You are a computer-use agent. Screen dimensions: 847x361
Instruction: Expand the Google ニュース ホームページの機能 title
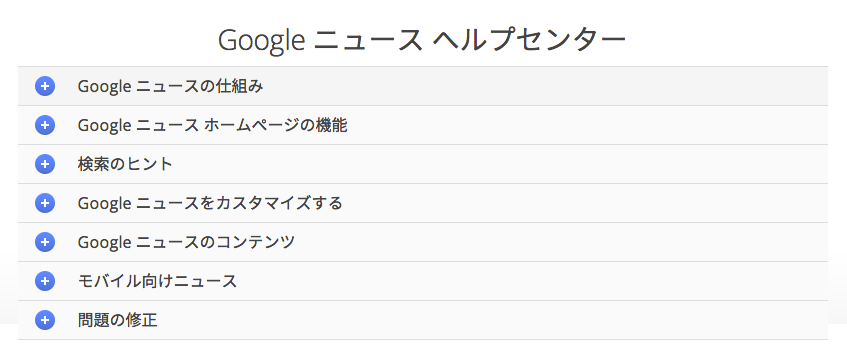coord(212,125)
